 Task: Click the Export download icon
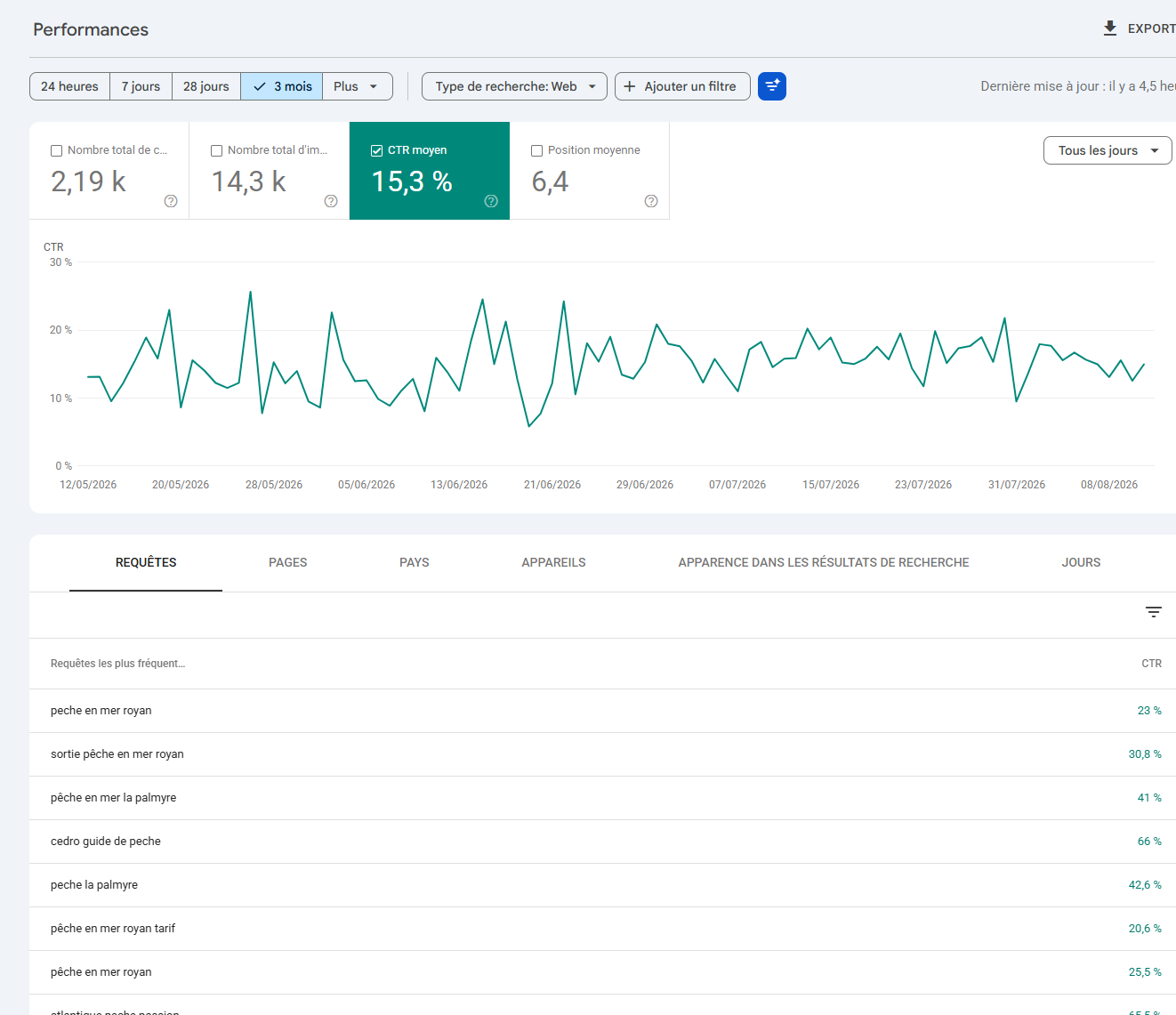pyautogui.click(x=1110, y=28)
